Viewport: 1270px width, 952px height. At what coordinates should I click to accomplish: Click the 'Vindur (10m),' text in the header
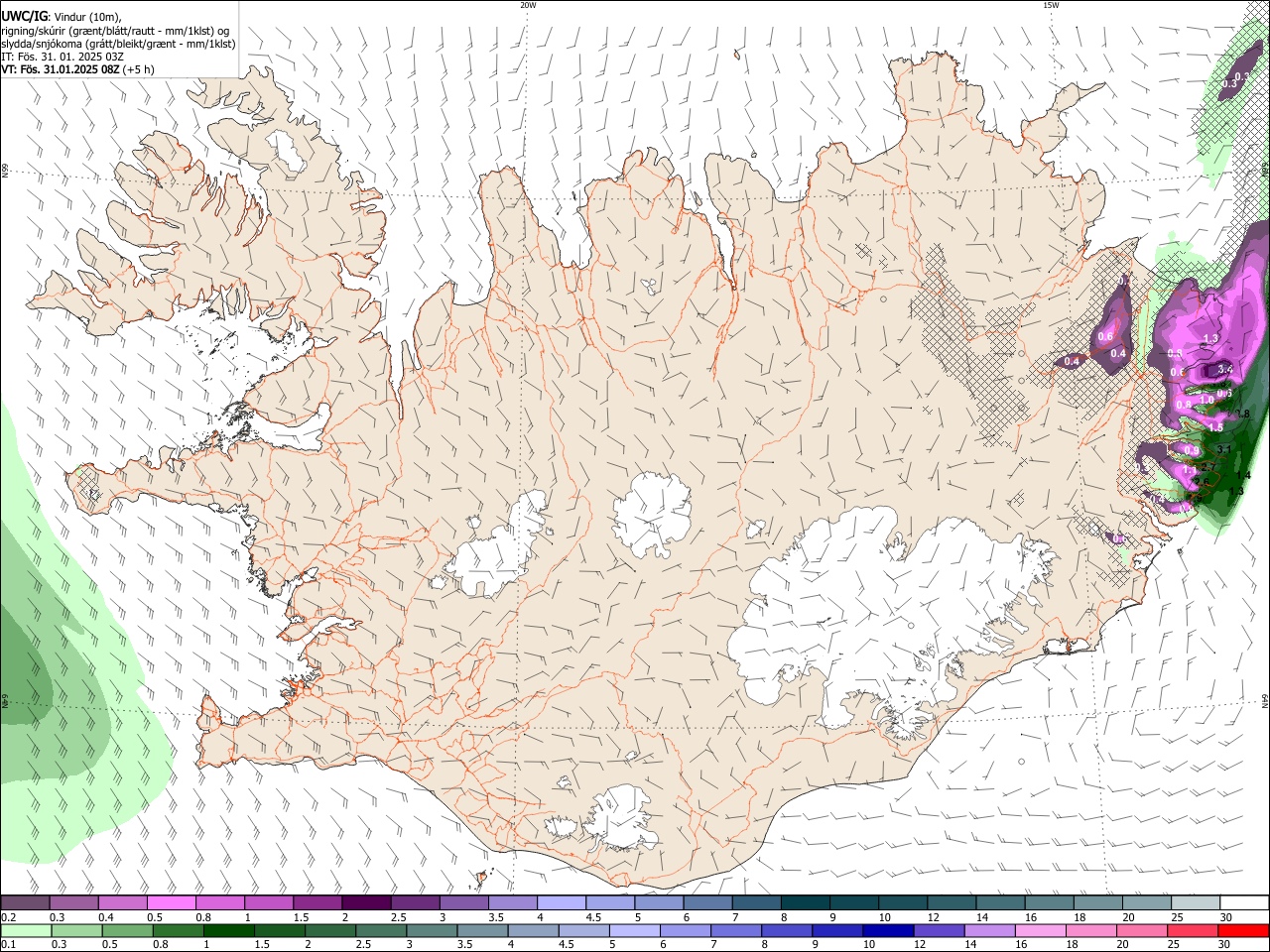click(x=86, y=17)
